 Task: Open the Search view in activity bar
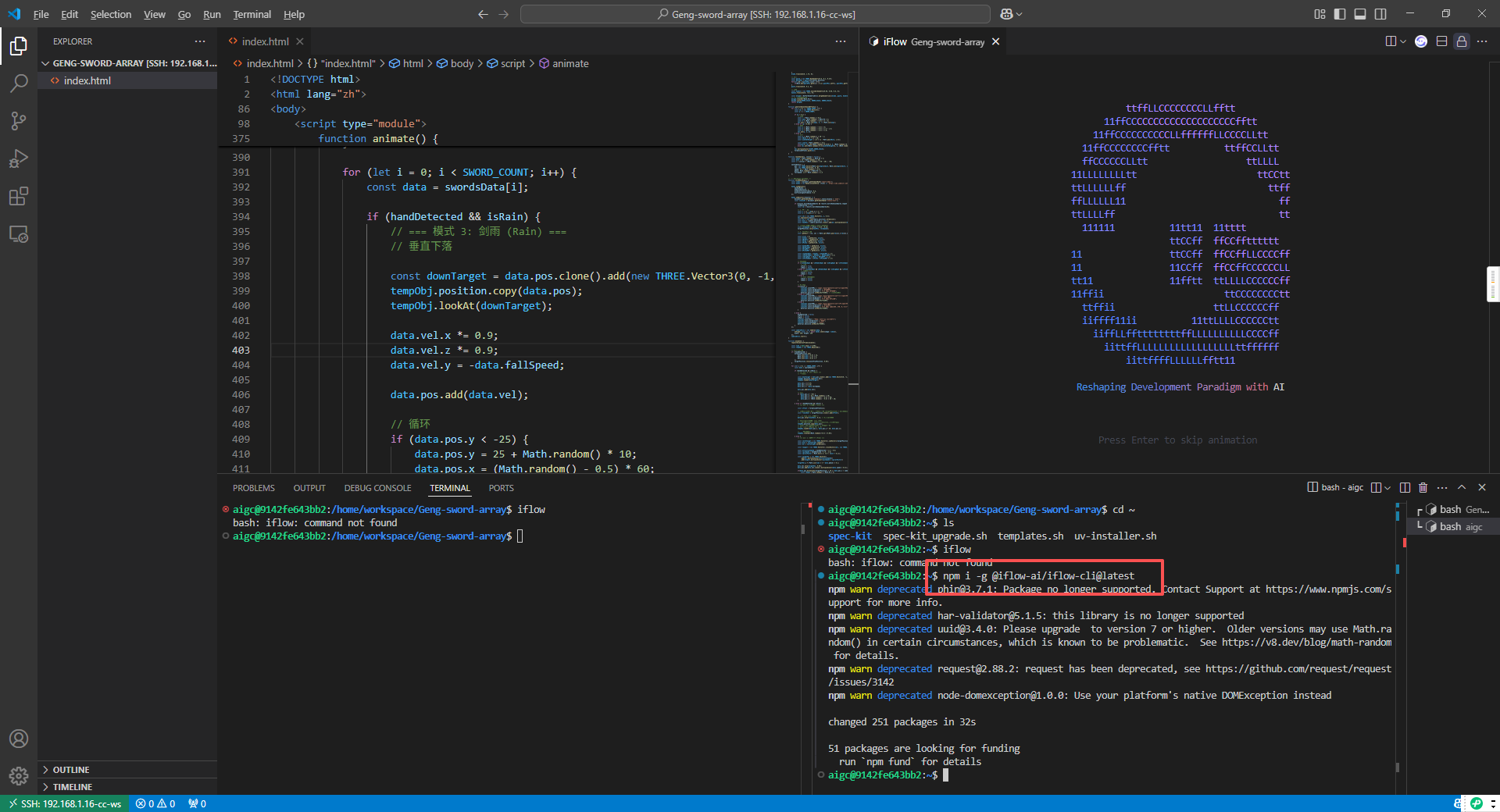(x=19, y=83)
